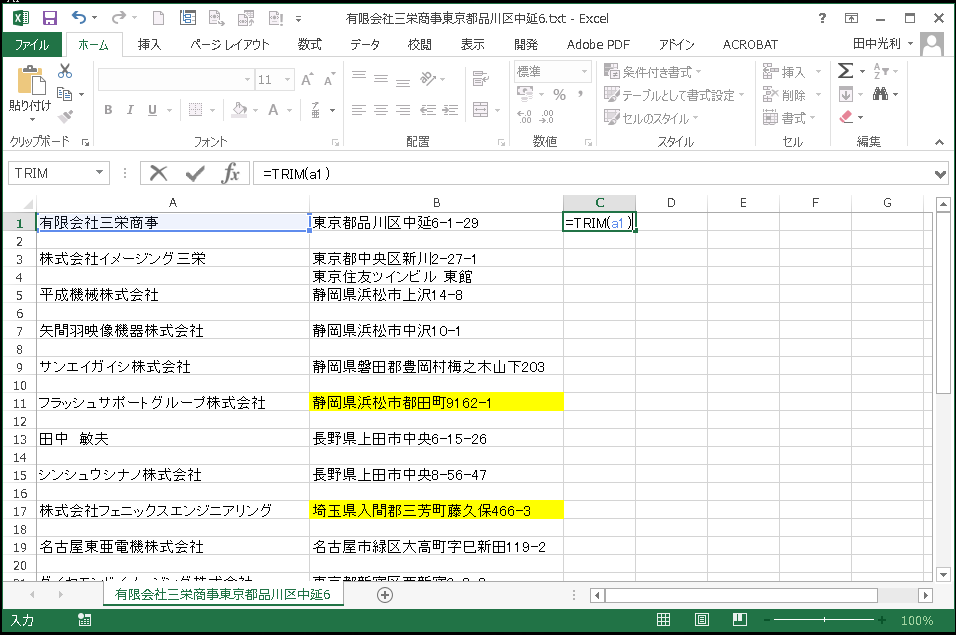Open Sort and Filter tool

point(880,71)
